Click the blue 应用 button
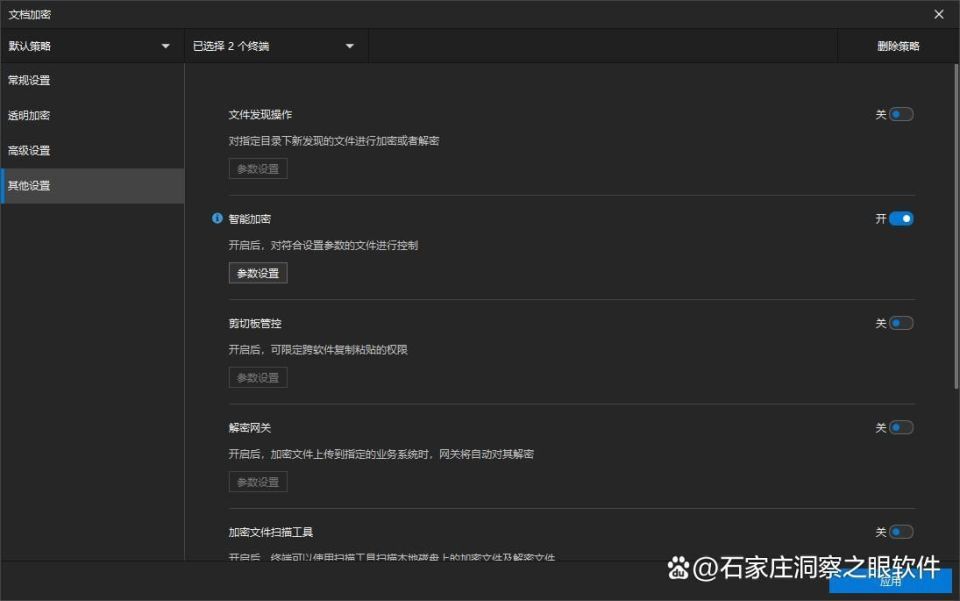960x601 pixels. point(890,581)
